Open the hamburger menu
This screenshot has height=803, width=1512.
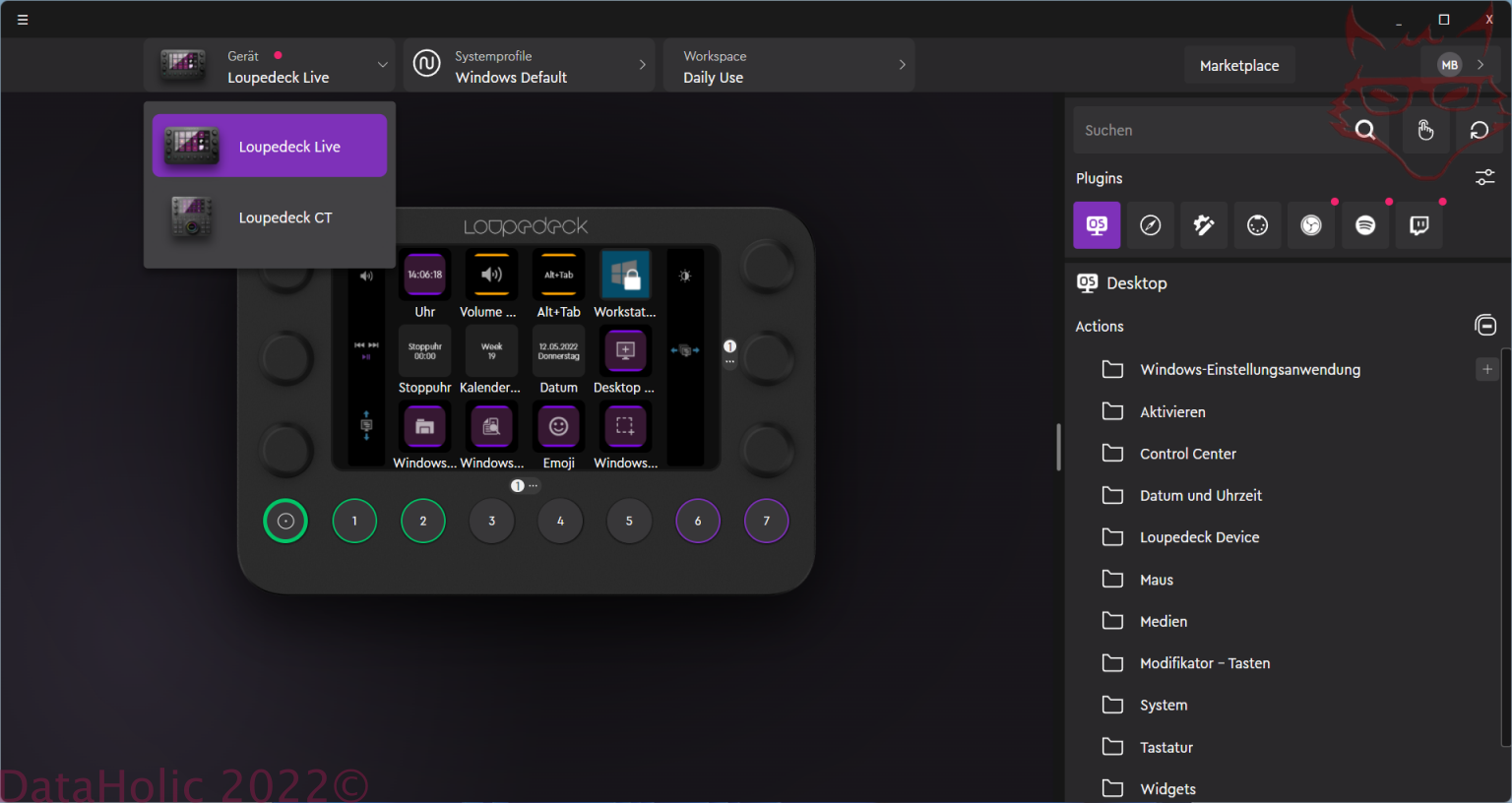[x=23, y=20]
